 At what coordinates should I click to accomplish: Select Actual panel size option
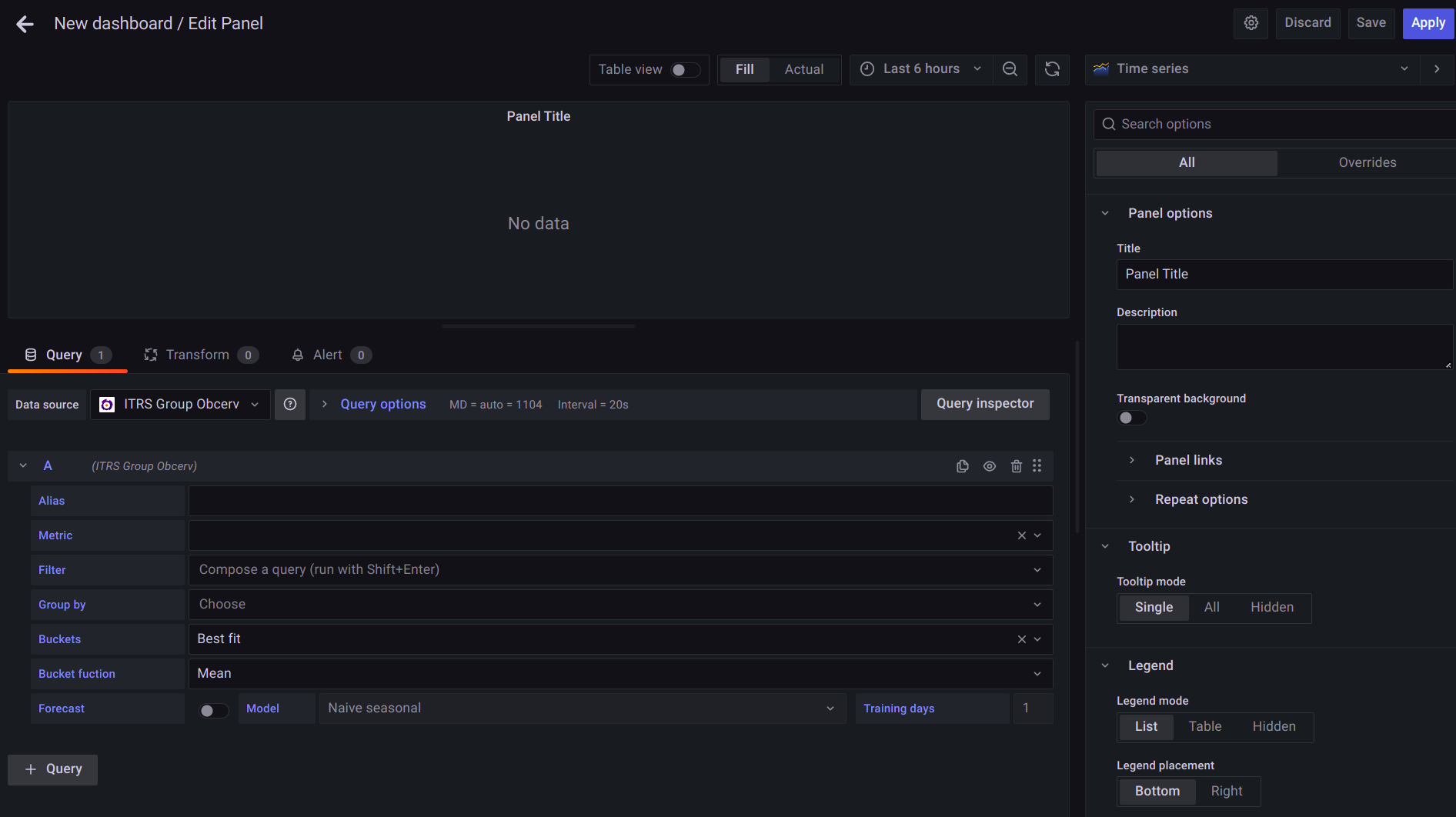804,69
